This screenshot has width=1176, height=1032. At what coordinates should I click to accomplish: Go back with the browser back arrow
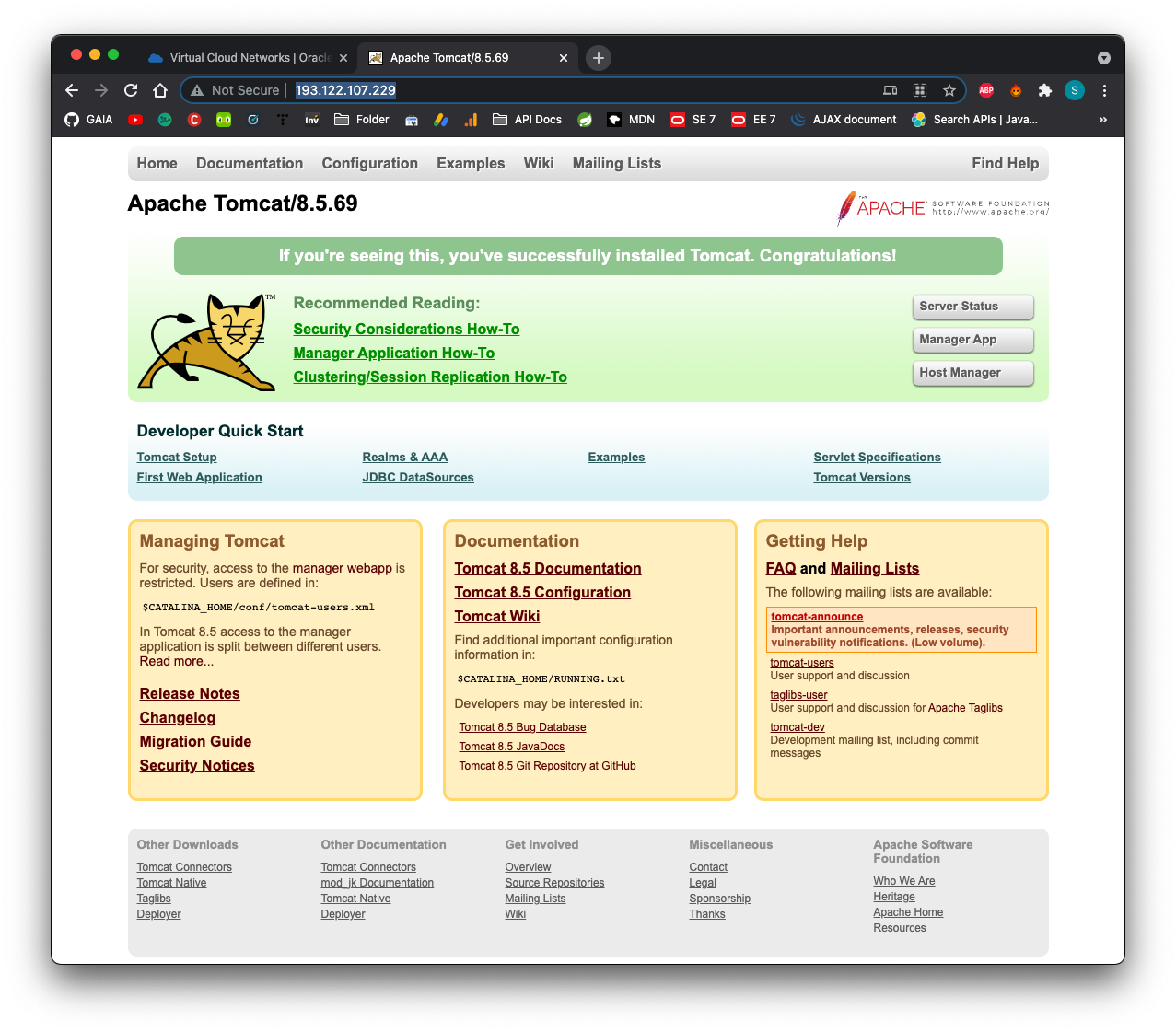(x=72, y=90)
